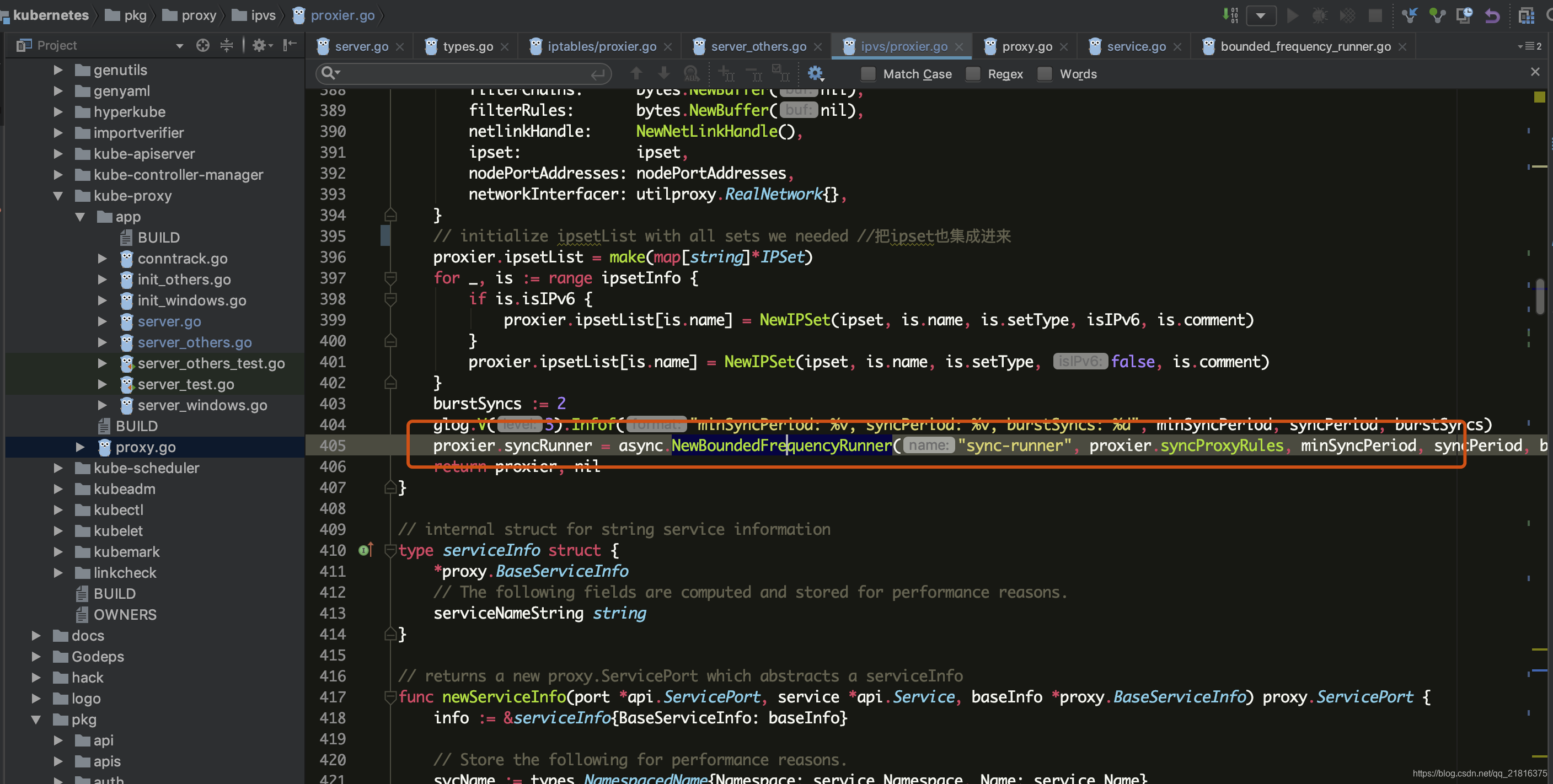Select proxy.go in the project tree
The image size is (1553, 784).
(x=145, y=447)
